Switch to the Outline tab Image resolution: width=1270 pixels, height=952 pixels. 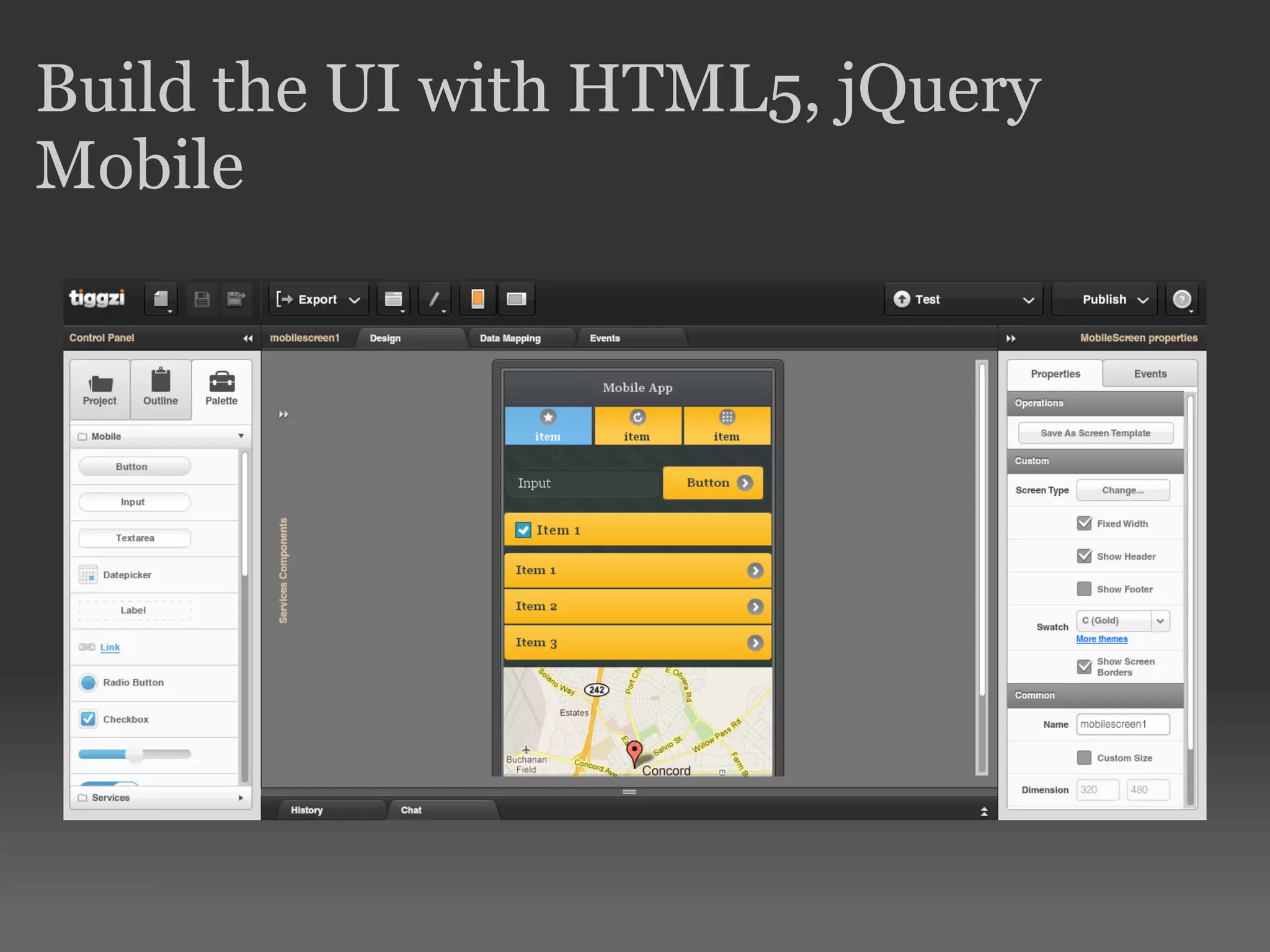pos(161,390)
